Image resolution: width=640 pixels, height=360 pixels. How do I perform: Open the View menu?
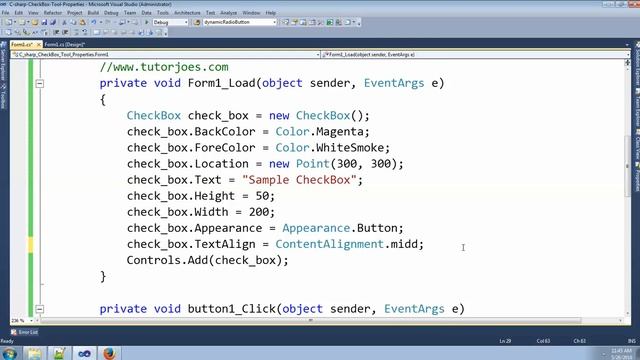coord(33,13)
